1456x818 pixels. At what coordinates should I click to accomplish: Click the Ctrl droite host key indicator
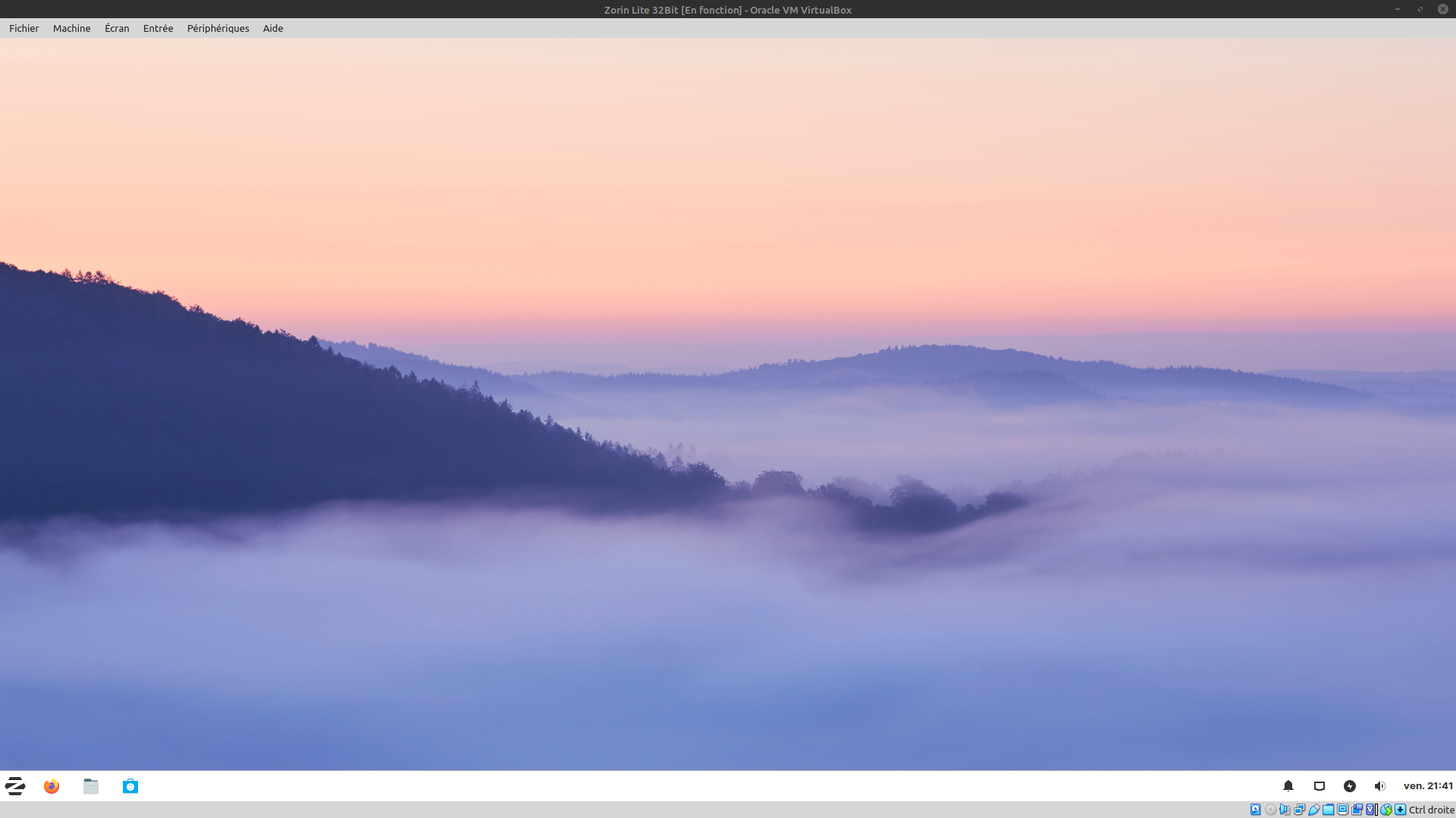(x=1431, y=810)
